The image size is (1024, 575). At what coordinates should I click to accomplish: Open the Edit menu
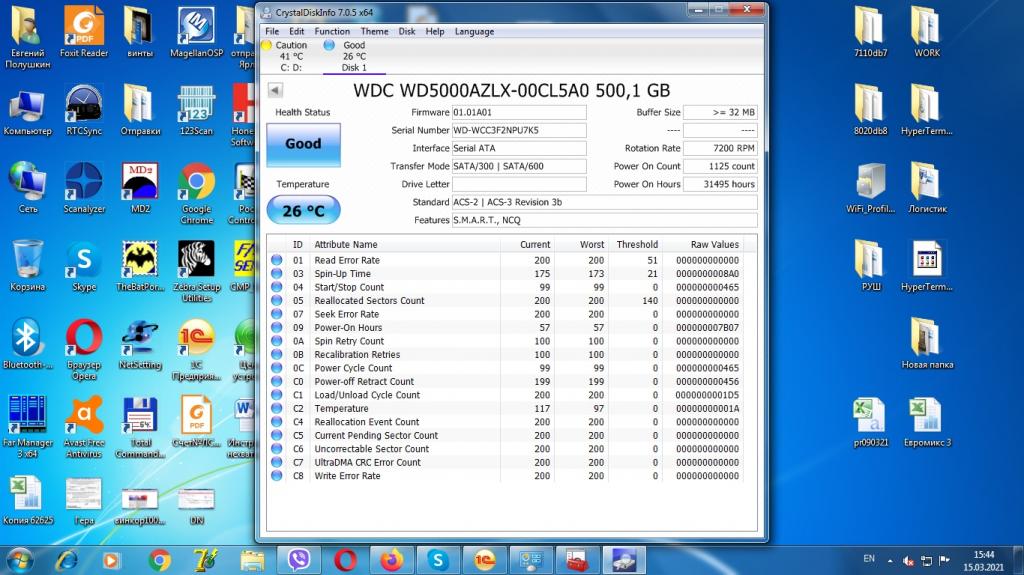click(x=296, y=31)
